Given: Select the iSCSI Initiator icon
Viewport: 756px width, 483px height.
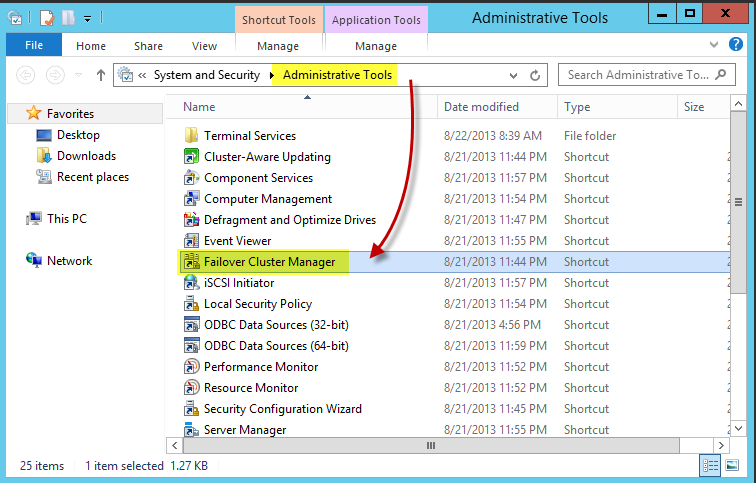Looking at the screenshot, I should point(191,282).
